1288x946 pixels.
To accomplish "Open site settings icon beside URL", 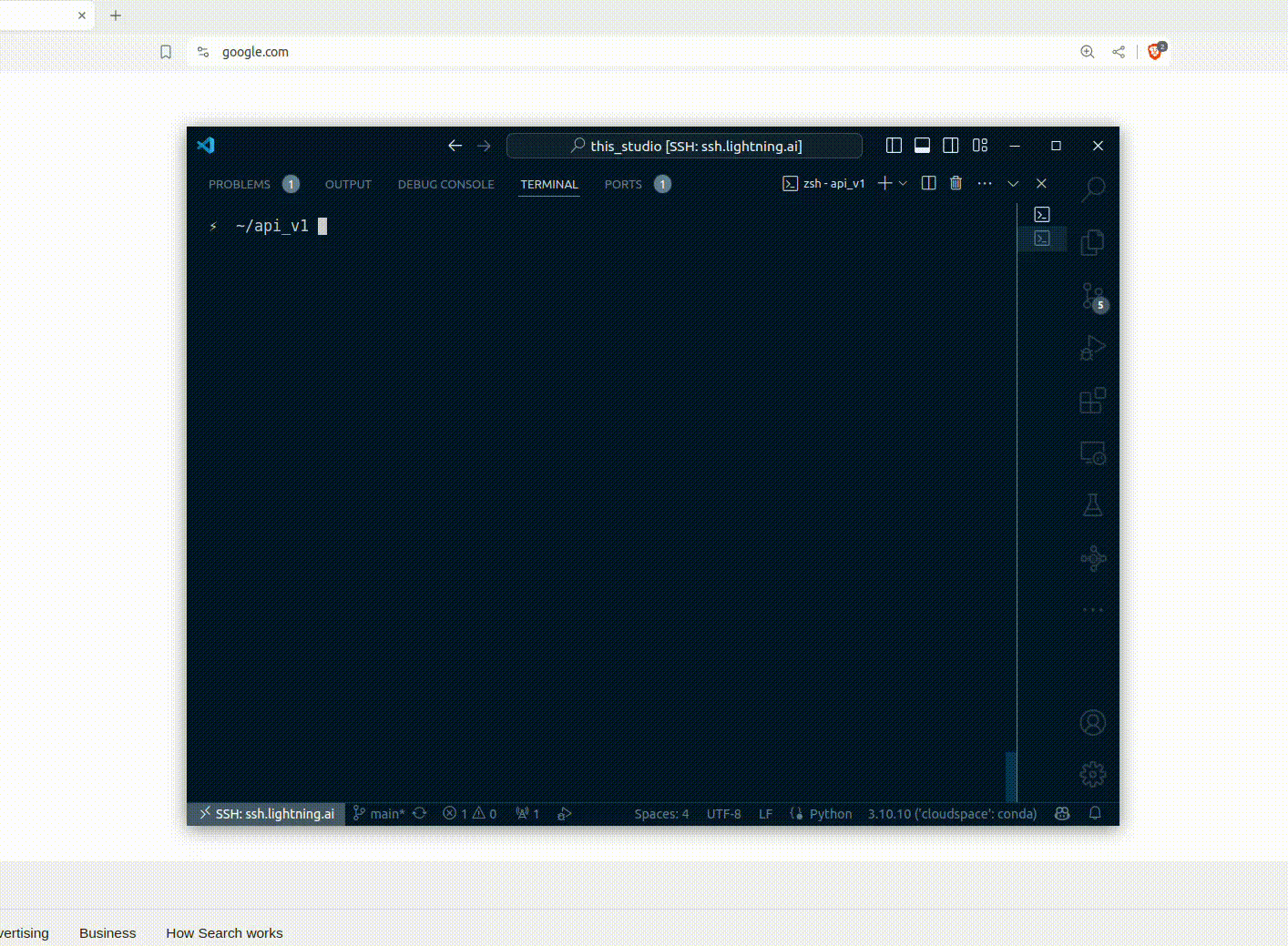I will coord(203,52).
